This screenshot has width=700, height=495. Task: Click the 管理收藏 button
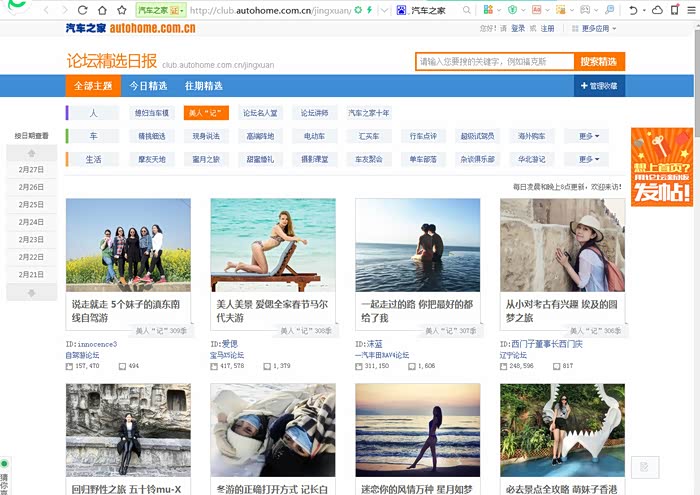click(600, 86)
